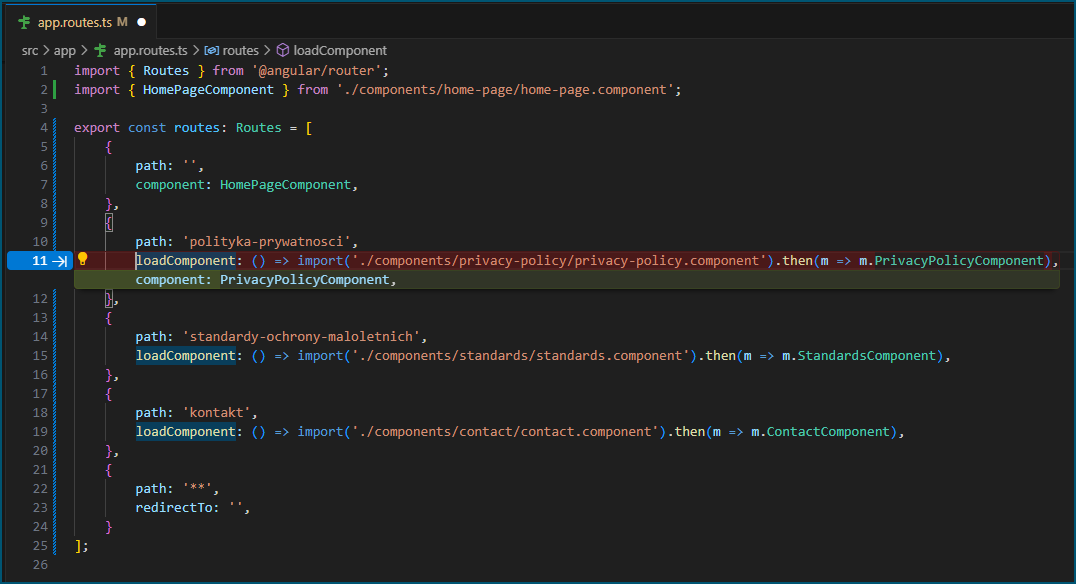Select line number 14 in the gutter
The image size is (1076, 584).
tap(40, 337)
